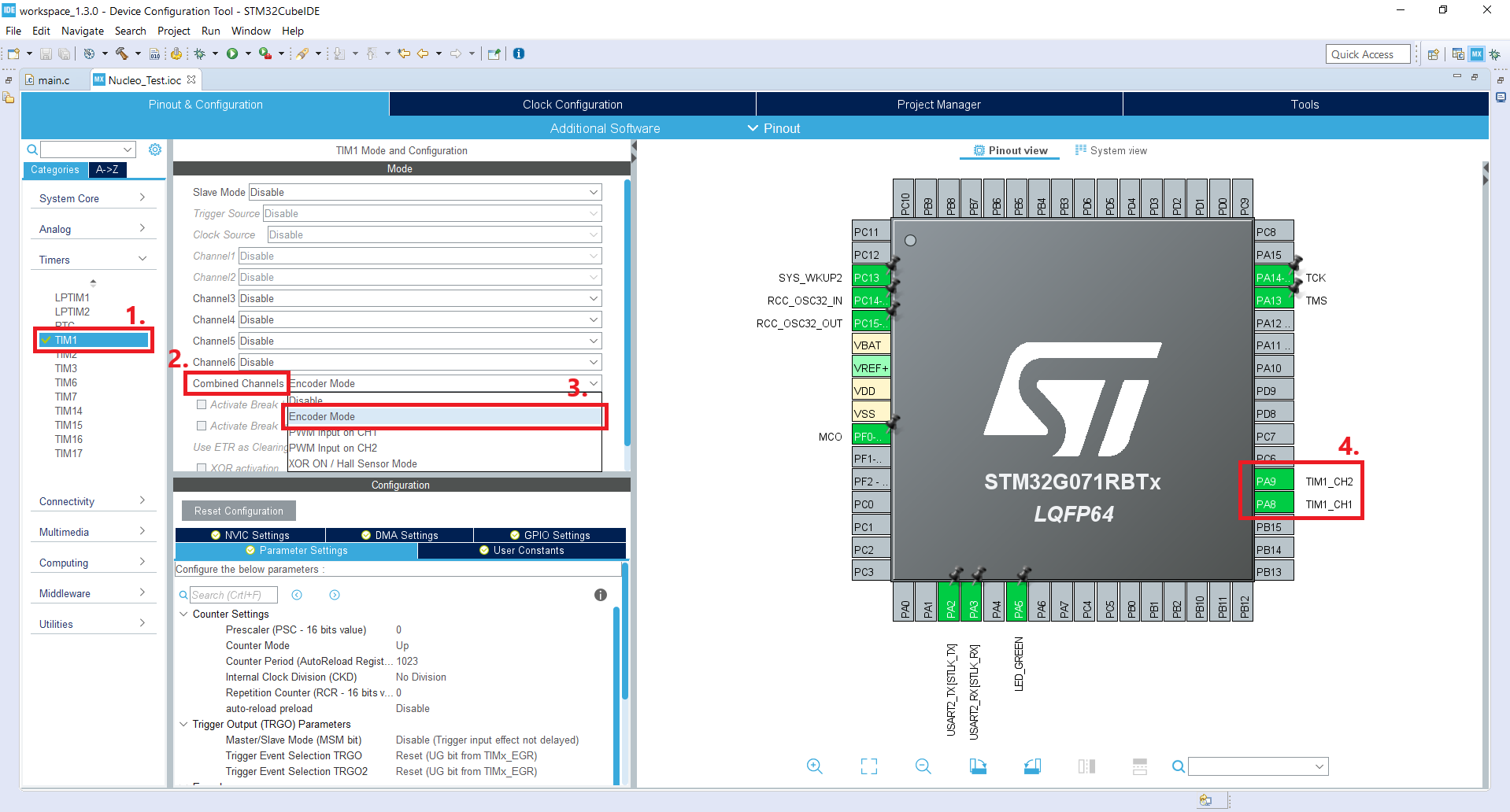This screenshot has width=1510, height=812.
Task: Switch to Clock Configuration tab
Action: [572, 104]
